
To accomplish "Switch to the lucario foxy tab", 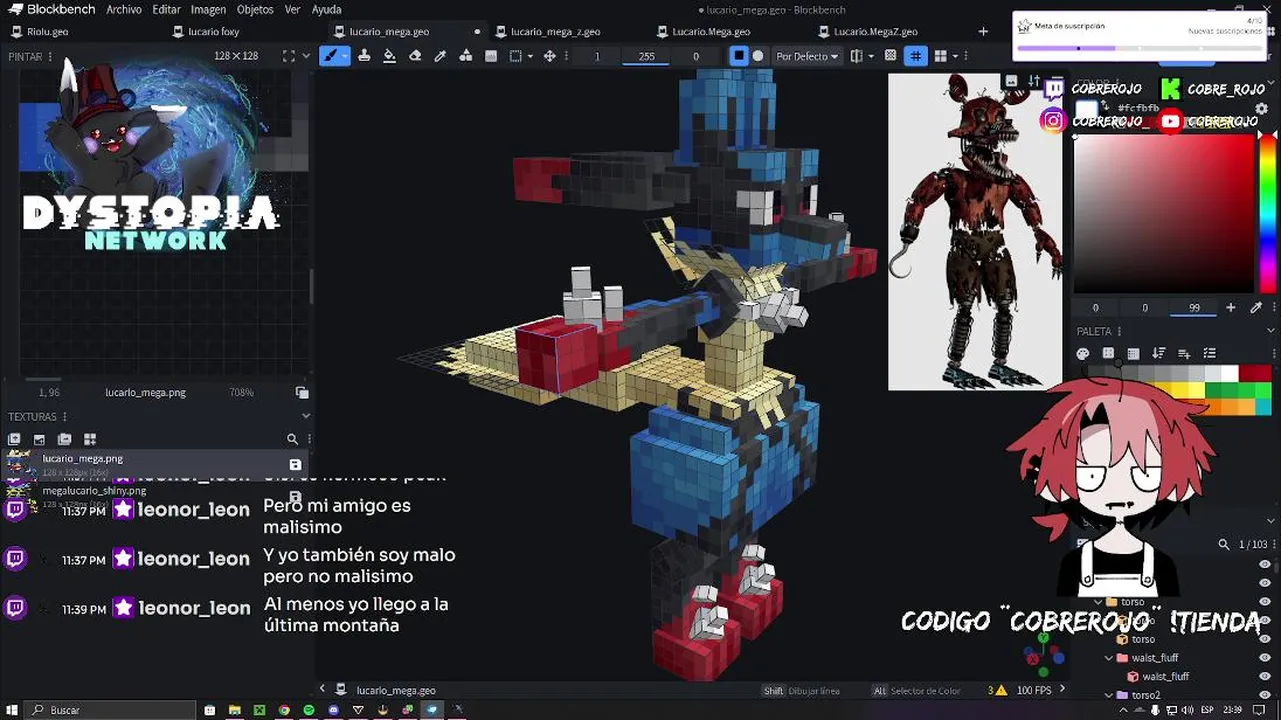I will coord(213,31).
